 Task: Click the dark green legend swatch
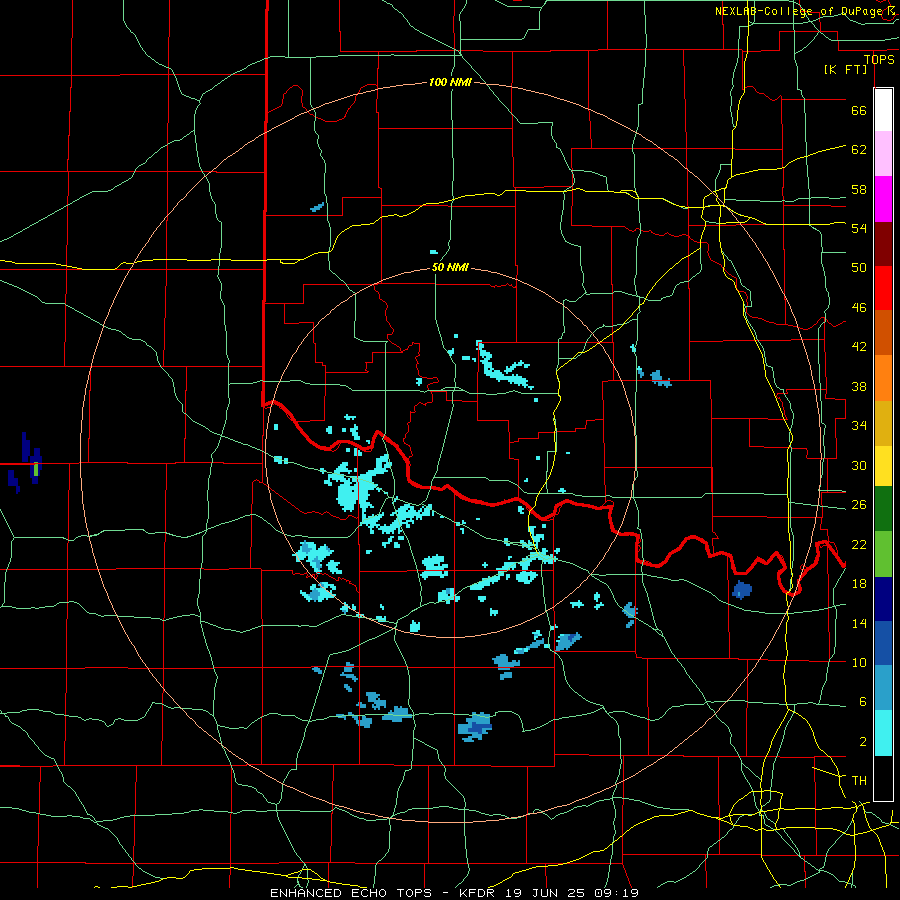coord(883,509)
